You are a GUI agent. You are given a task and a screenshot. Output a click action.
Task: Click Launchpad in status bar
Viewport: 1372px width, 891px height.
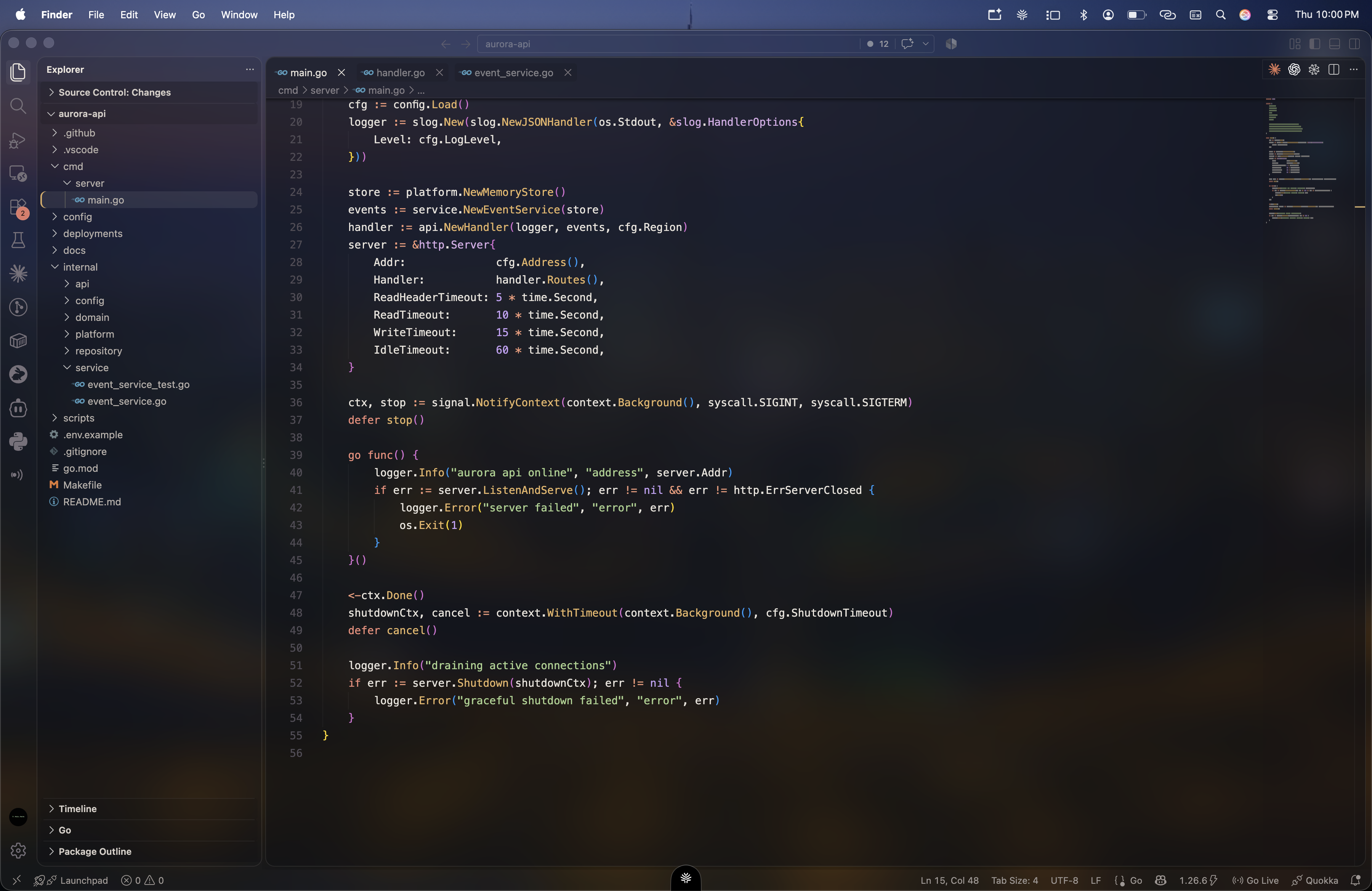(71, 880)
